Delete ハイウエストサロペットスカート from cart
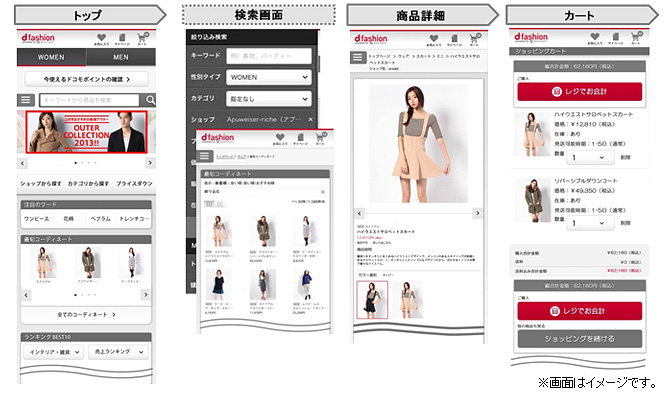The height and width of the screenshot is (393, 672). [625, 158]
